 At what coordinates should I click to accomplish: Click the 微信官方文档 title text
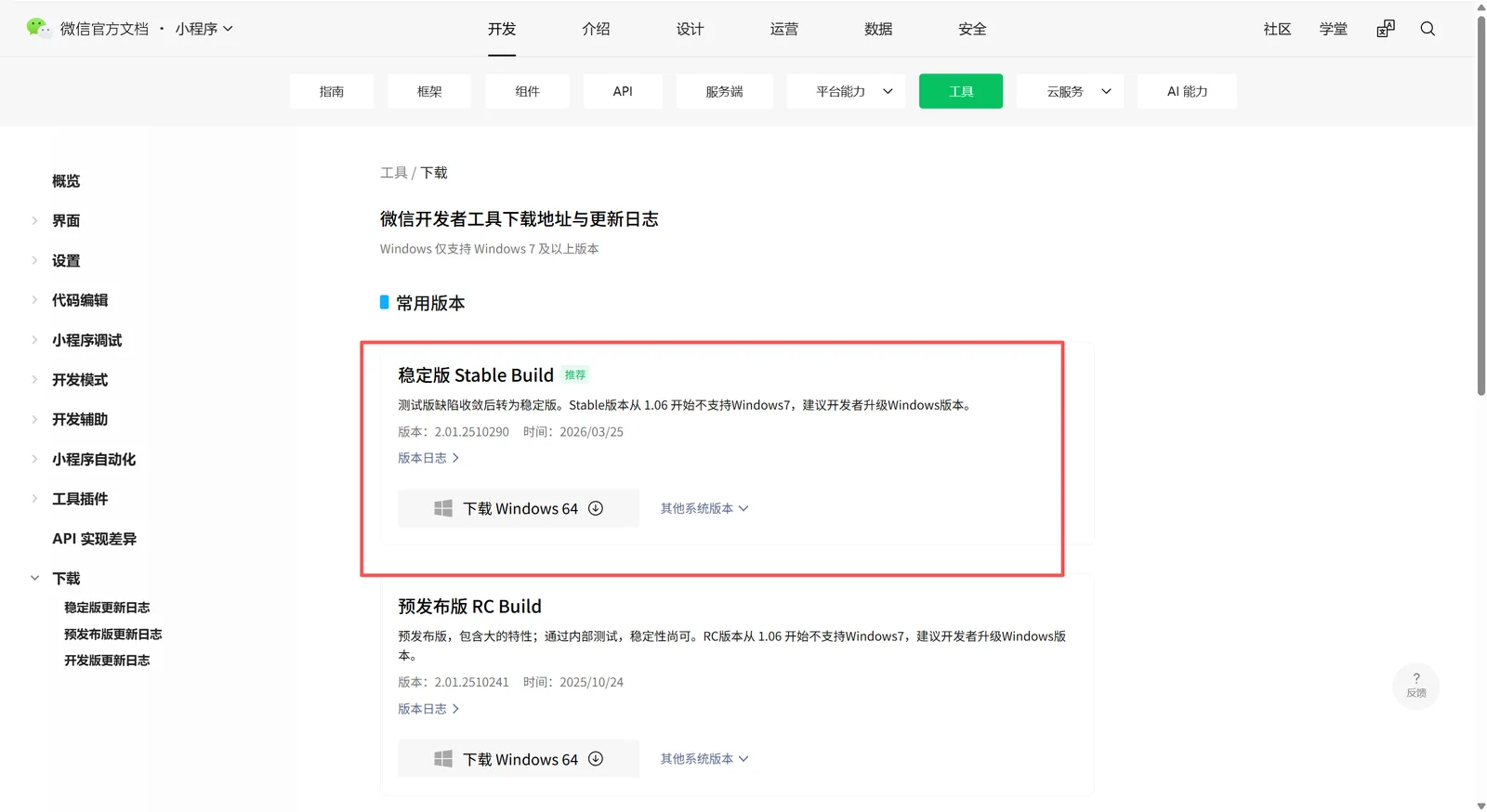pos(104,29)
